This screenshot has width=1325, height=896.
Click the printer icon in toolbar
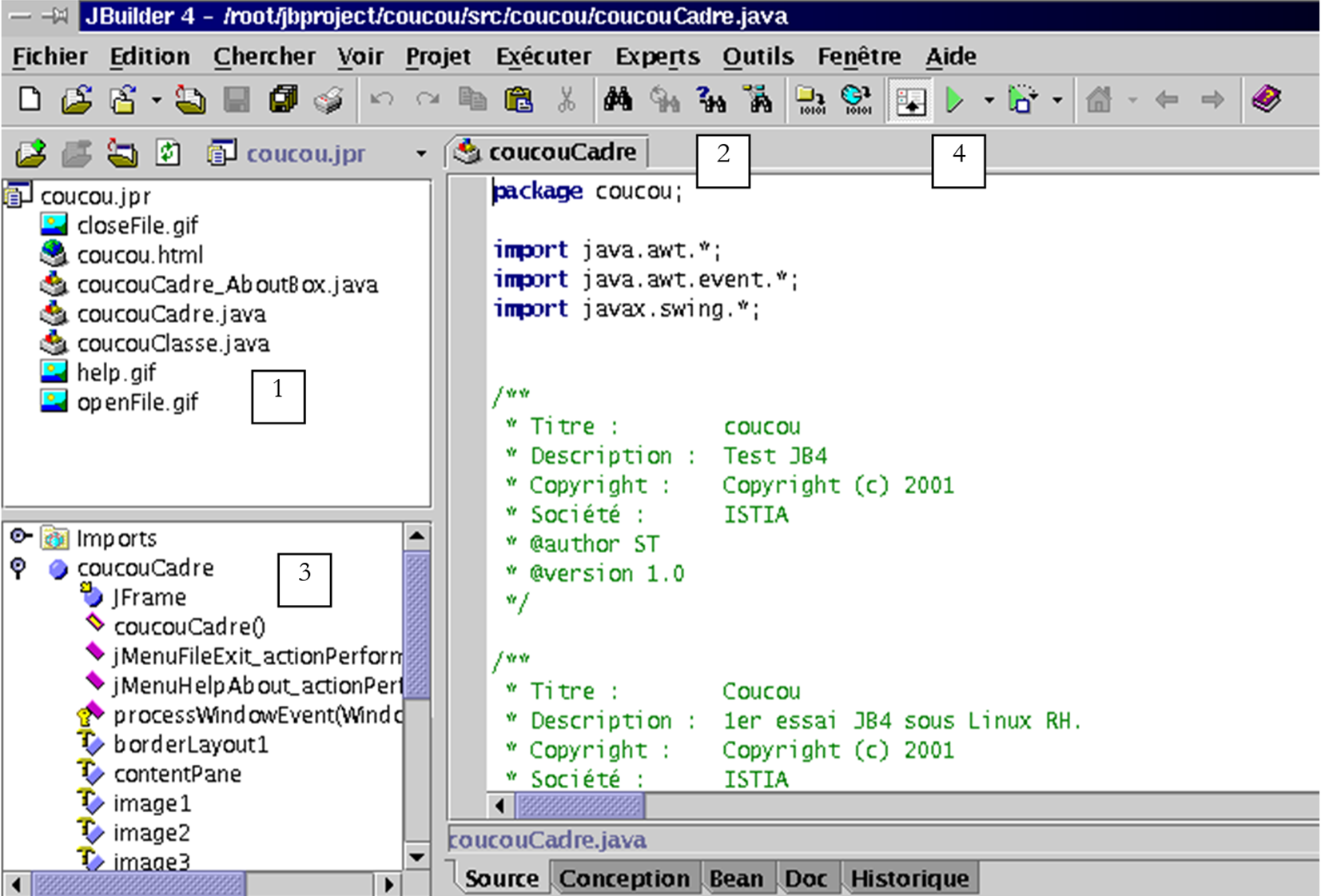pos(328,100)
